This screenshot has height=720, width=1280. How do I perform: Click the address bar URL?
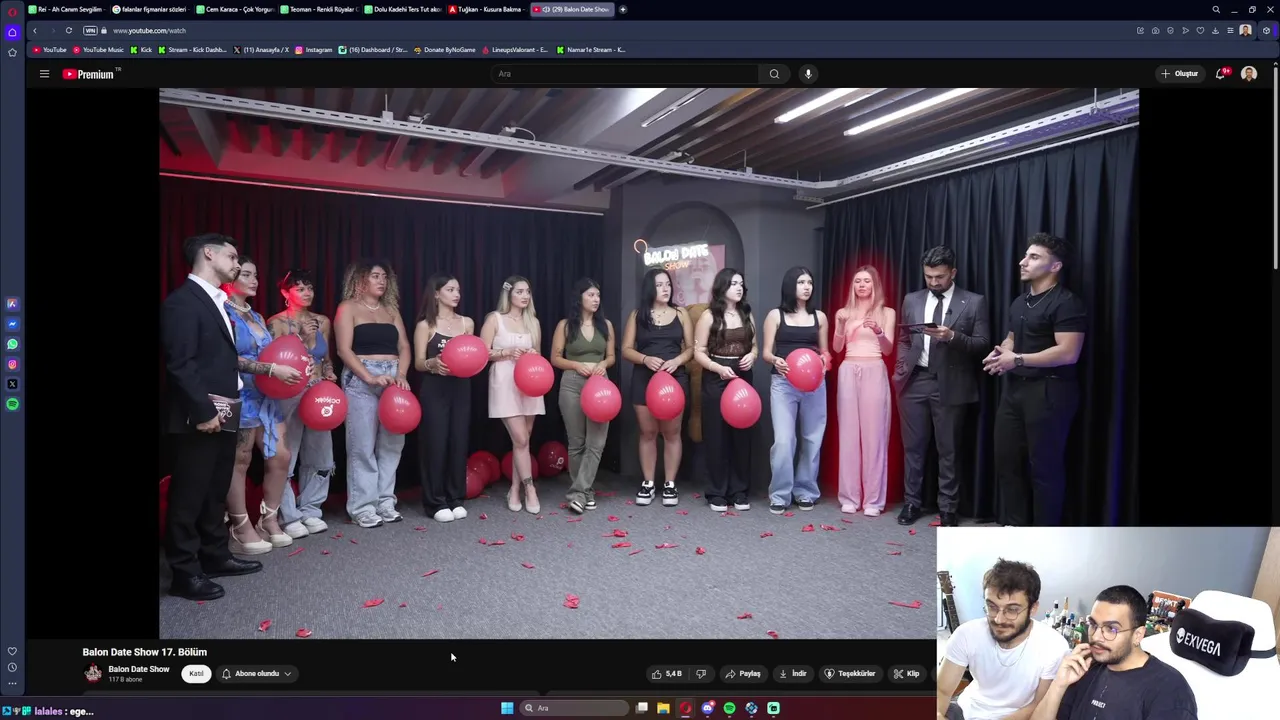click(x=149, y=31)
